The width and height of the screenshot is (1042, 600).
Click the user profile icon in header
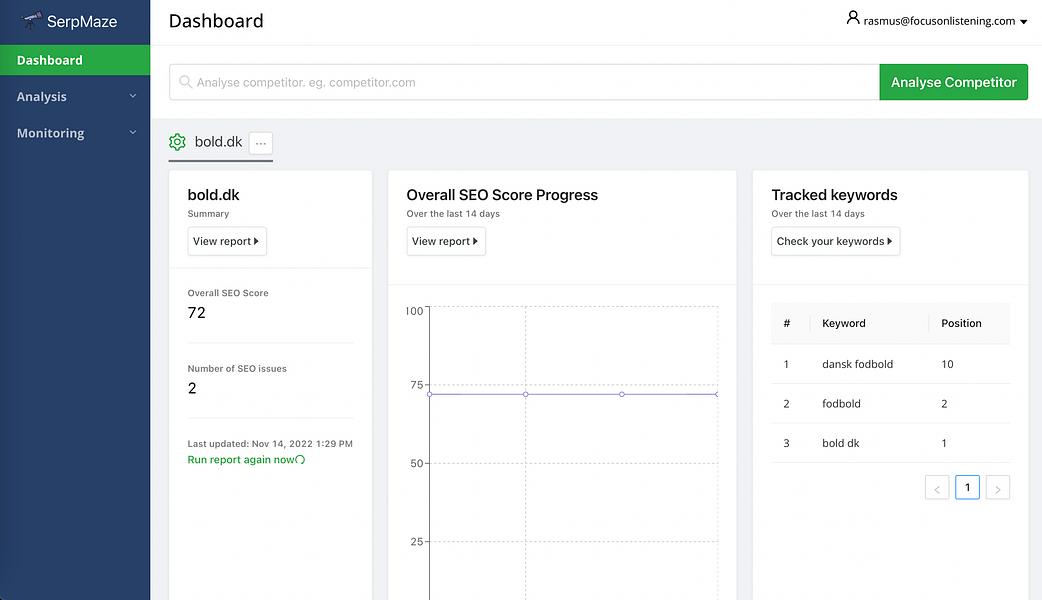[x=853, y=18]
